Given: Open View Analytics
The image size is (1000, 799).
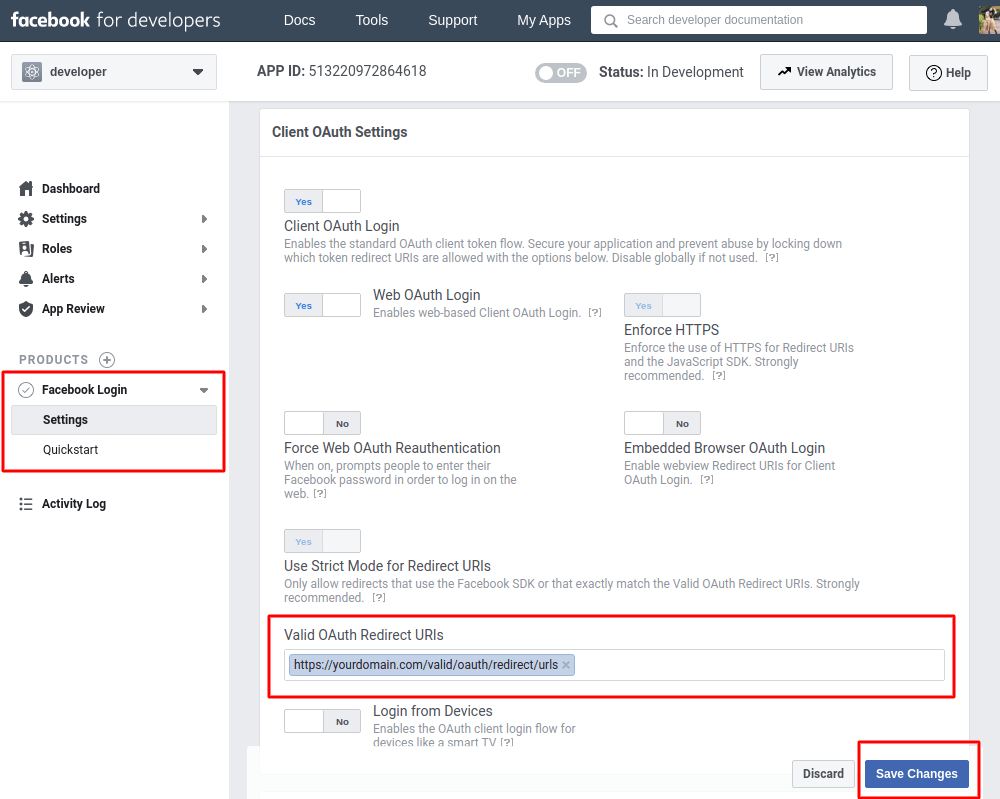Looking at the screenshot, I should [826, 71].
